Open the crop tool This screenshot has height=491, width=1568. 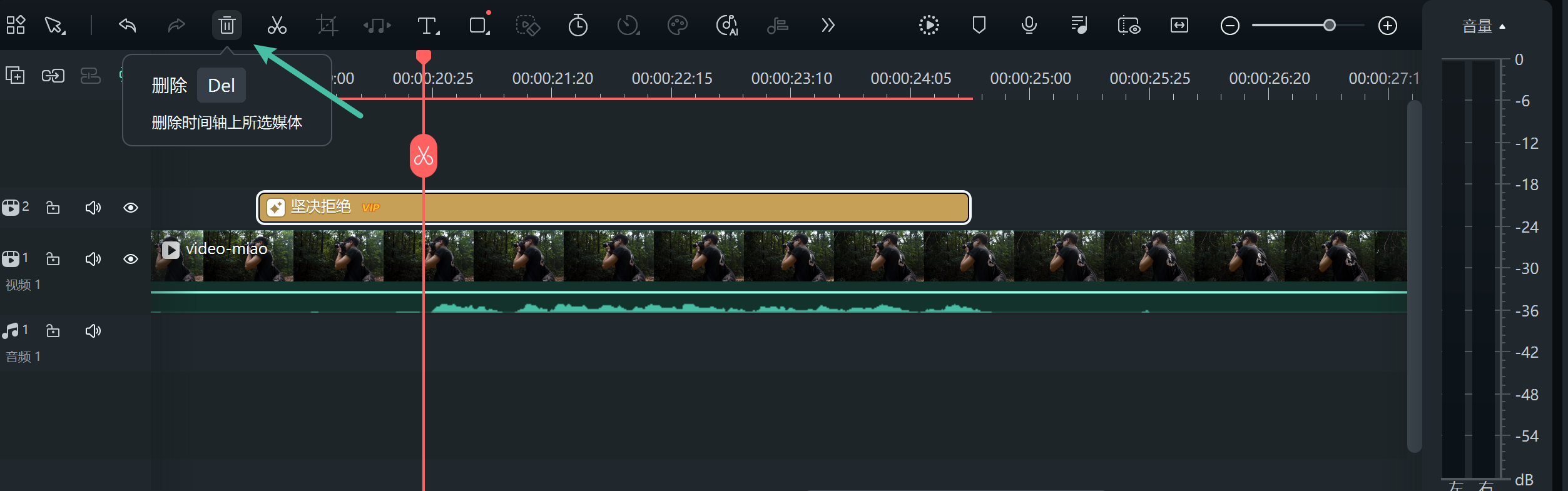point(327,25)
